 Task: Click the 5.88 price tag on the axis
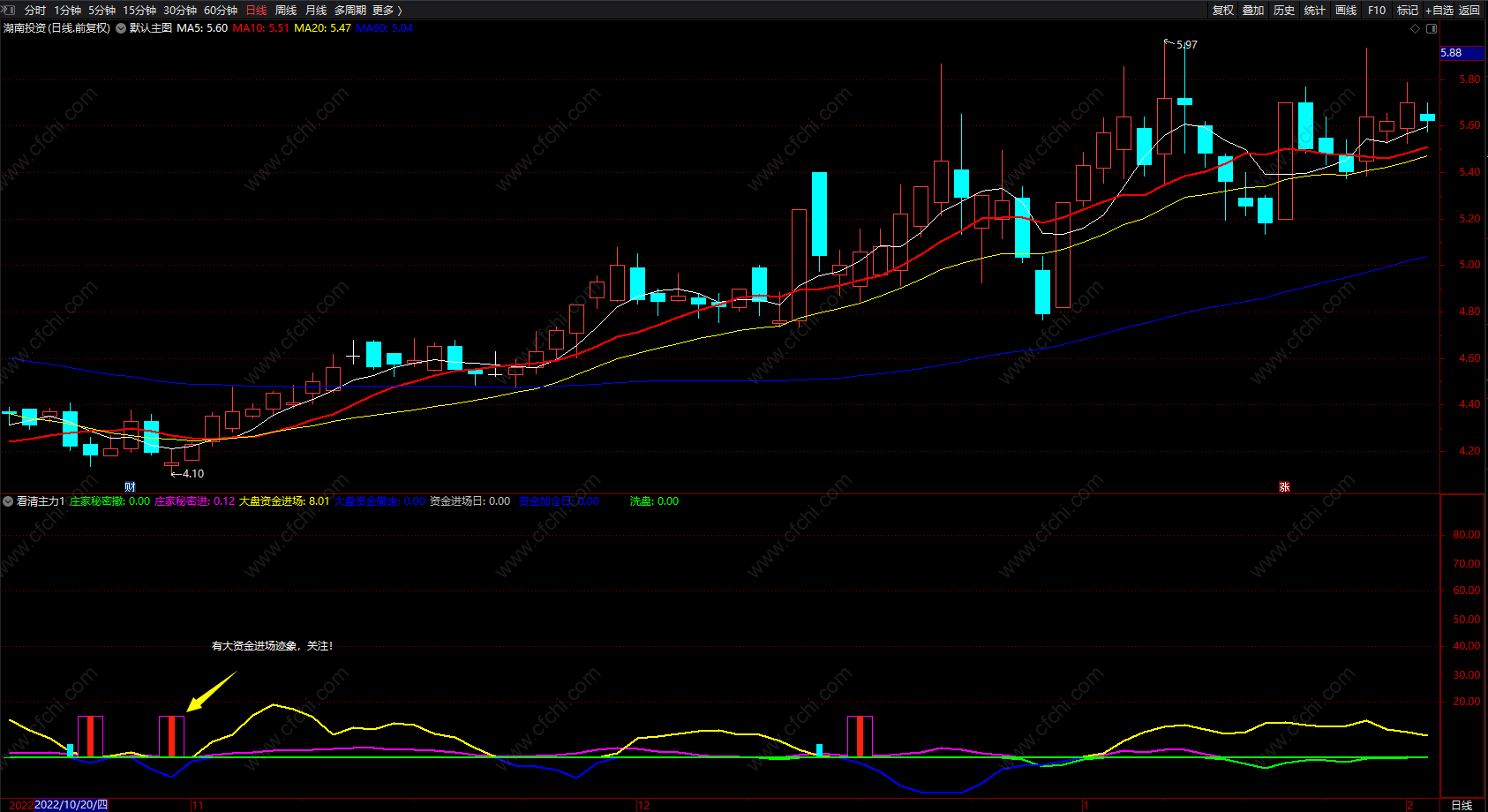pos(1462,53)
